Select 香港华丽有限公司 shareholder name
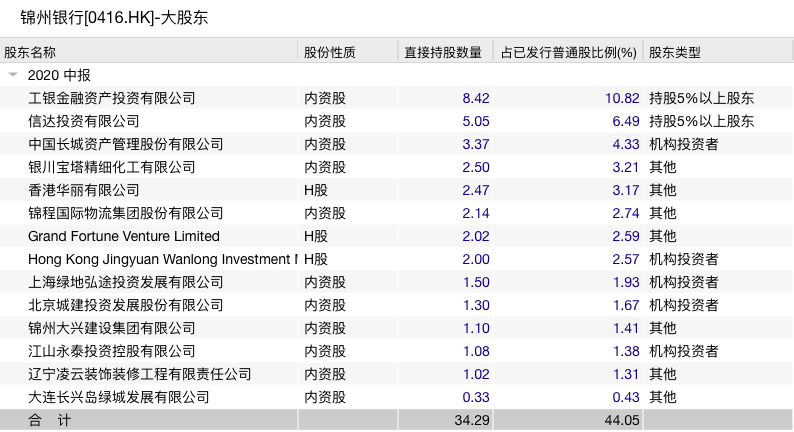 [x=84, y=190]
